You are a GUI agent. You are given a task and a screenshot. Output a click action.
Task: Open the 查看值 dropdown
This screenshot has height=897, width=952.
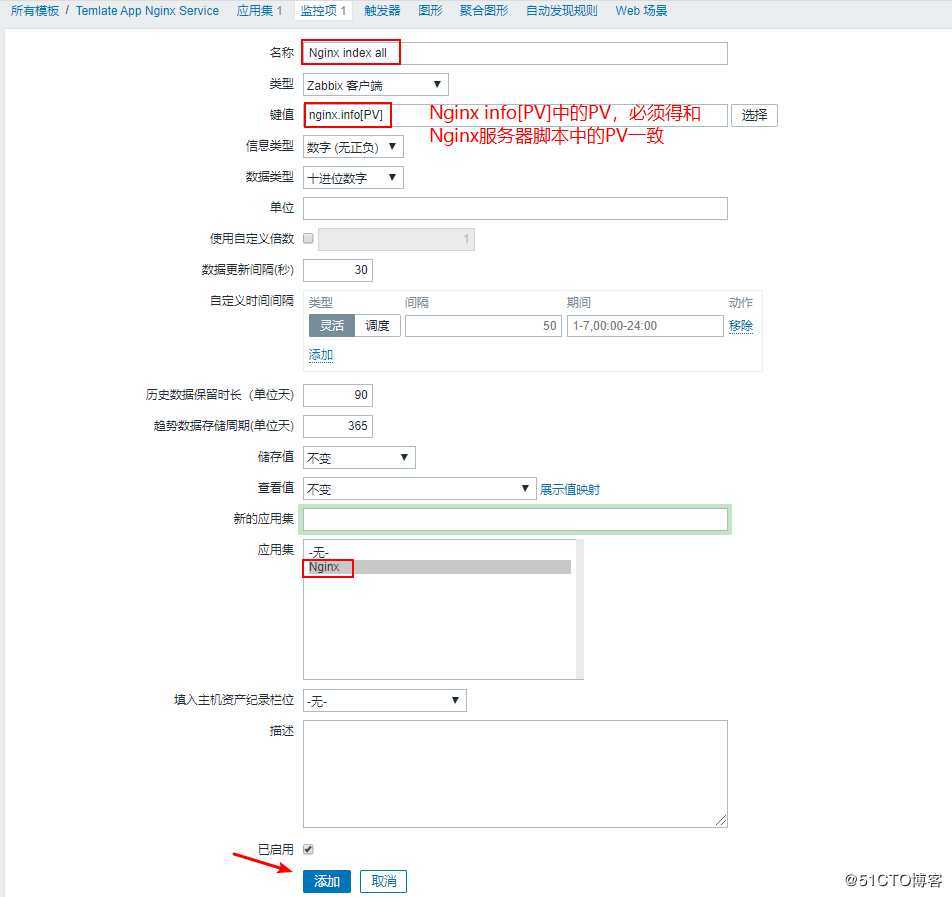pyautogui.click(x=419, y=488)
